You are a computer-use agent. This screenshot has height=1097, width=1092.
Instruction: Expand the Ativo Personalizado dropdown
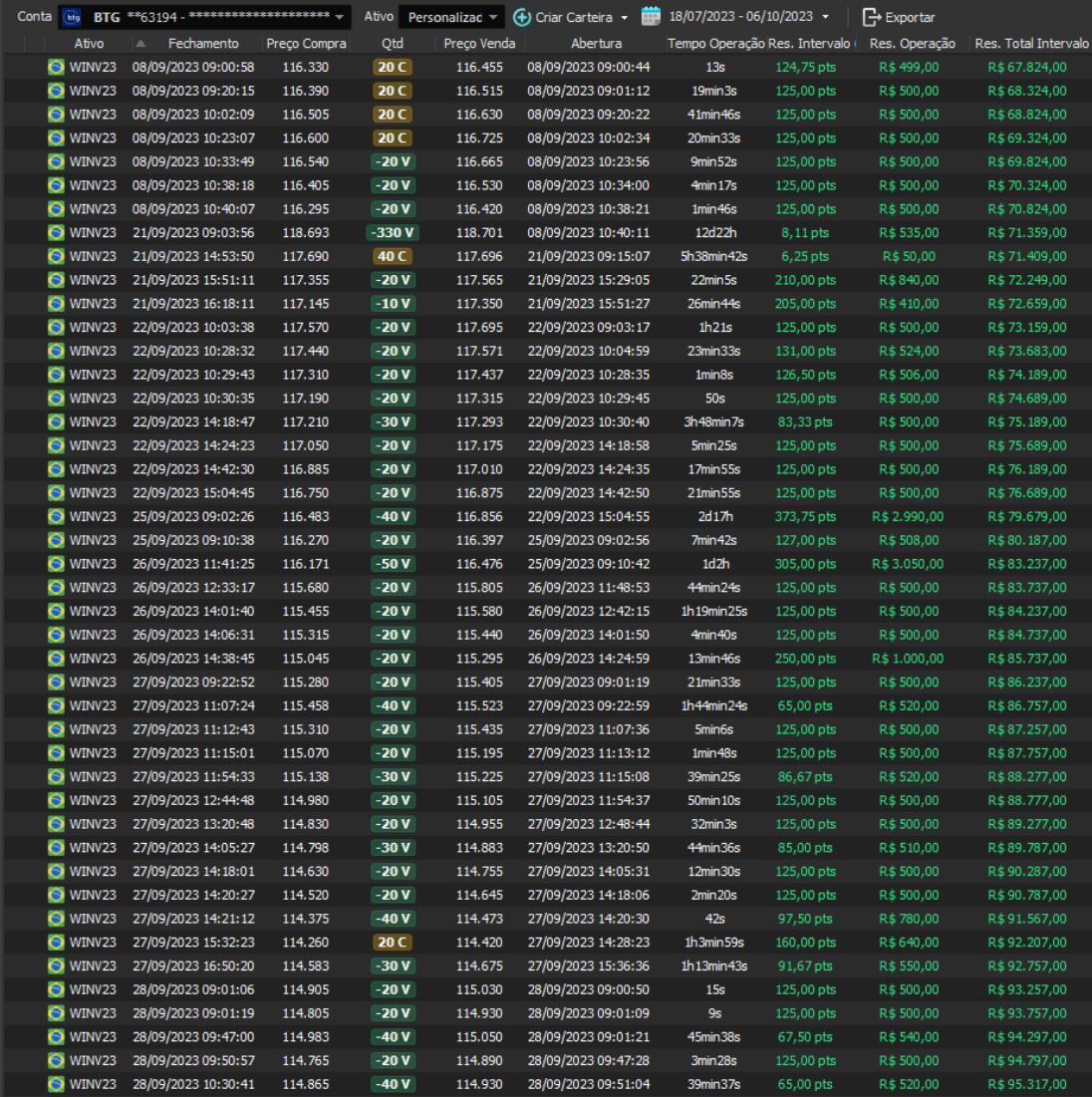(493, 17)
